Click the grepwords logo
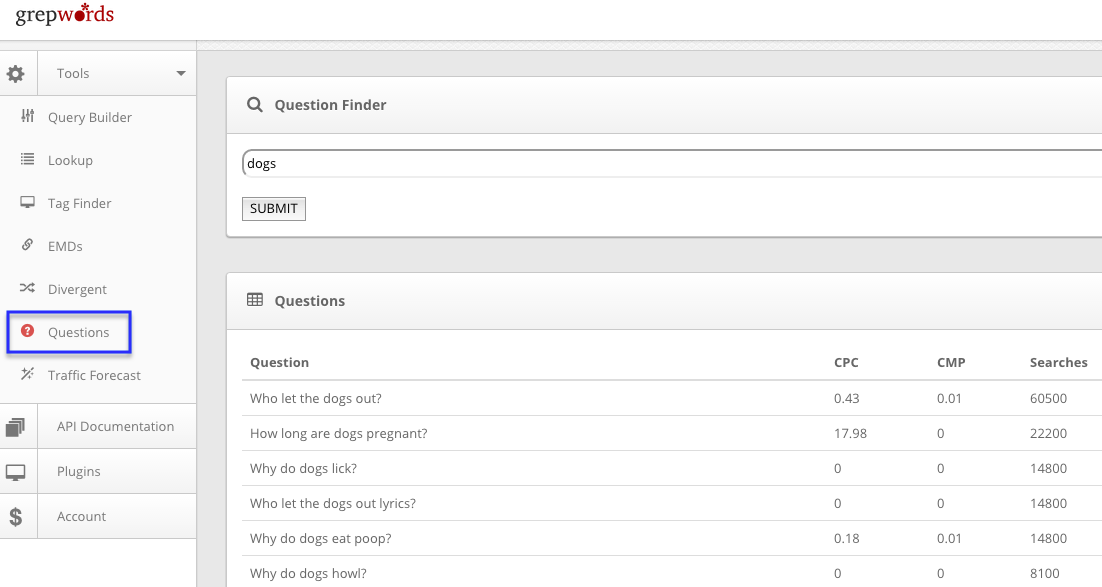 pos(65,15)
